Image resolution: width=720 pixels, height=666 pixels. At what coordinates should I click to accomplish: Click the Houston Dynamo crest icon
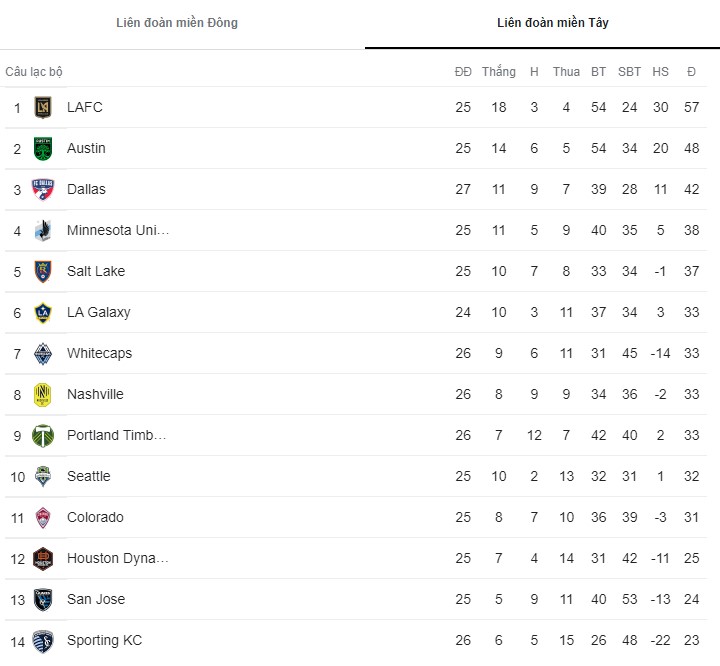[x=43, y=559]
